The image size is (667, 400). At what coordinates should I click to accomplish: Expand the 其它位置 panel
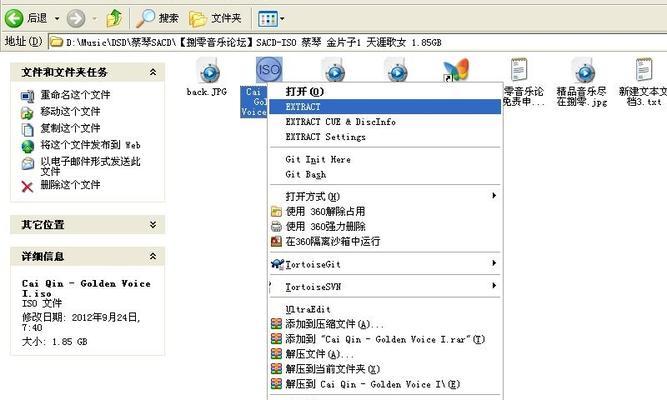click(x=153, y=224)
